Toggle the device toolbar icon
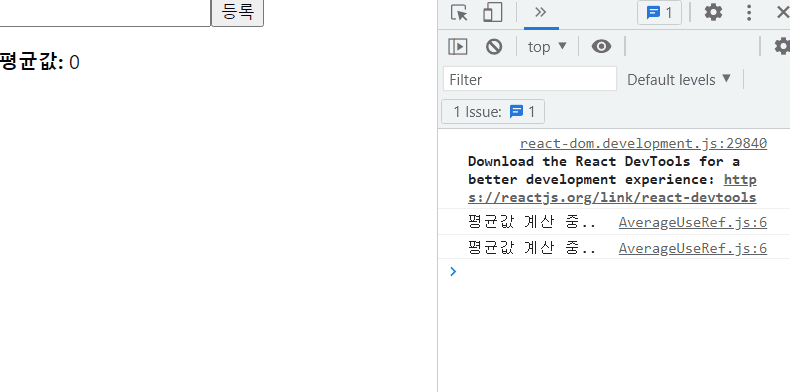Screen dimensions: 790x392 coord(492,13)
